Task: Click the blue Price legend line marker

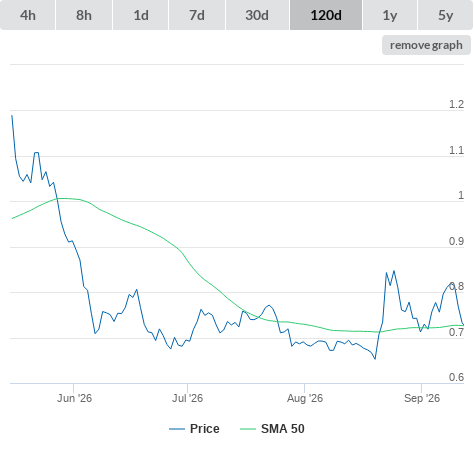Action: coord(177,429)
